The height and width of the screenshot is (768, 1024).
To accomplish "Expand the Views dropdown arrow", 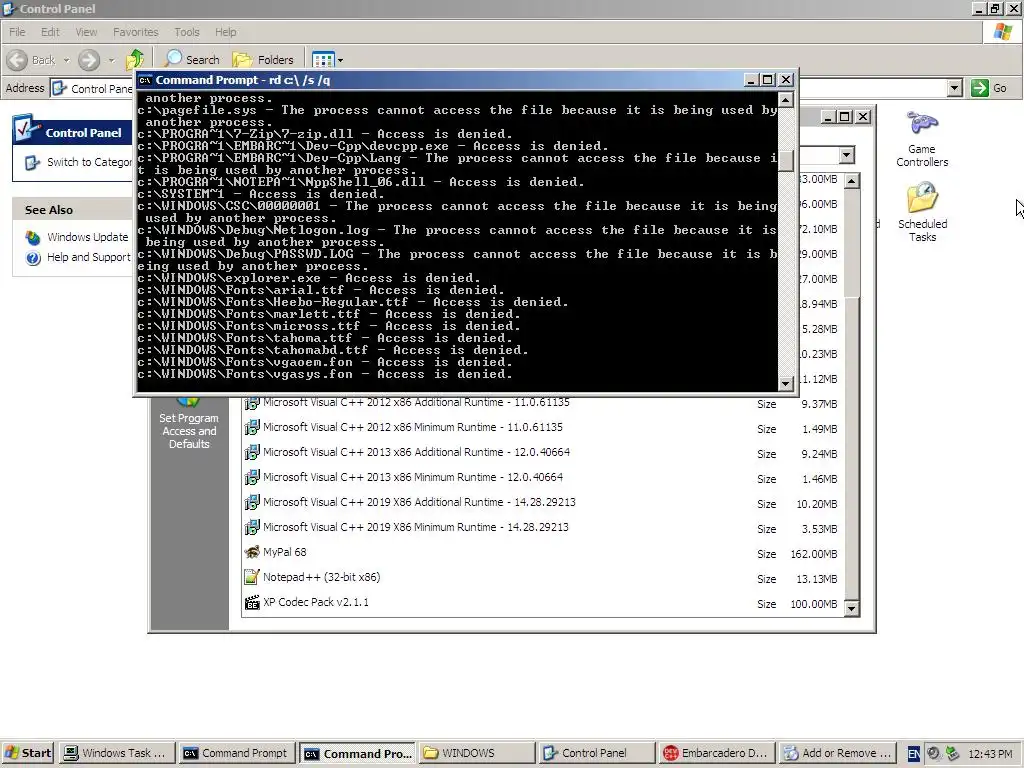I will [x=340, y=60].
